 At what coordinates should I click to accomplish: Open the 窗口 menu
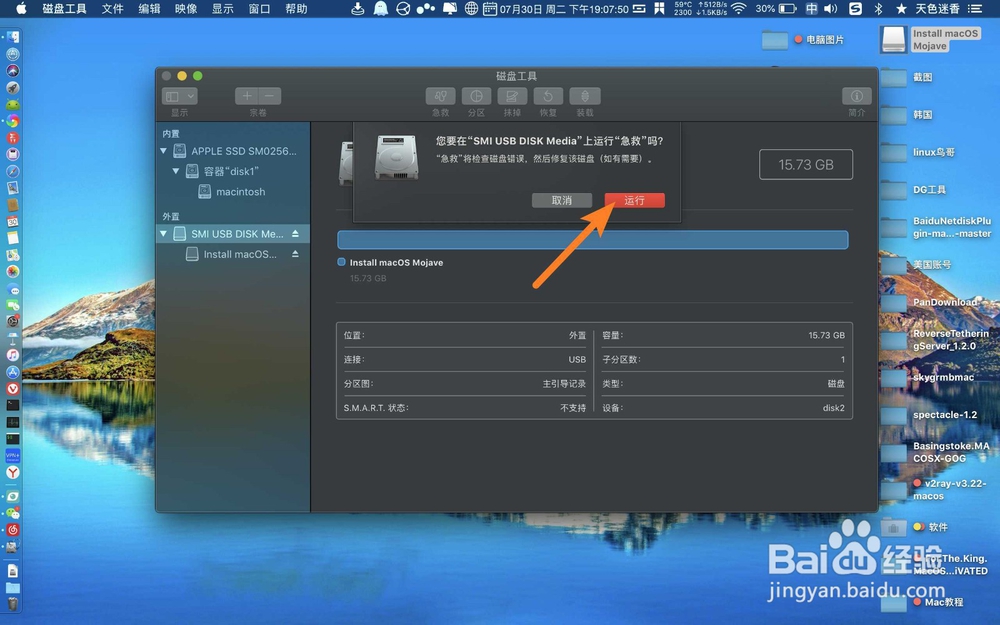pos(260,9)
